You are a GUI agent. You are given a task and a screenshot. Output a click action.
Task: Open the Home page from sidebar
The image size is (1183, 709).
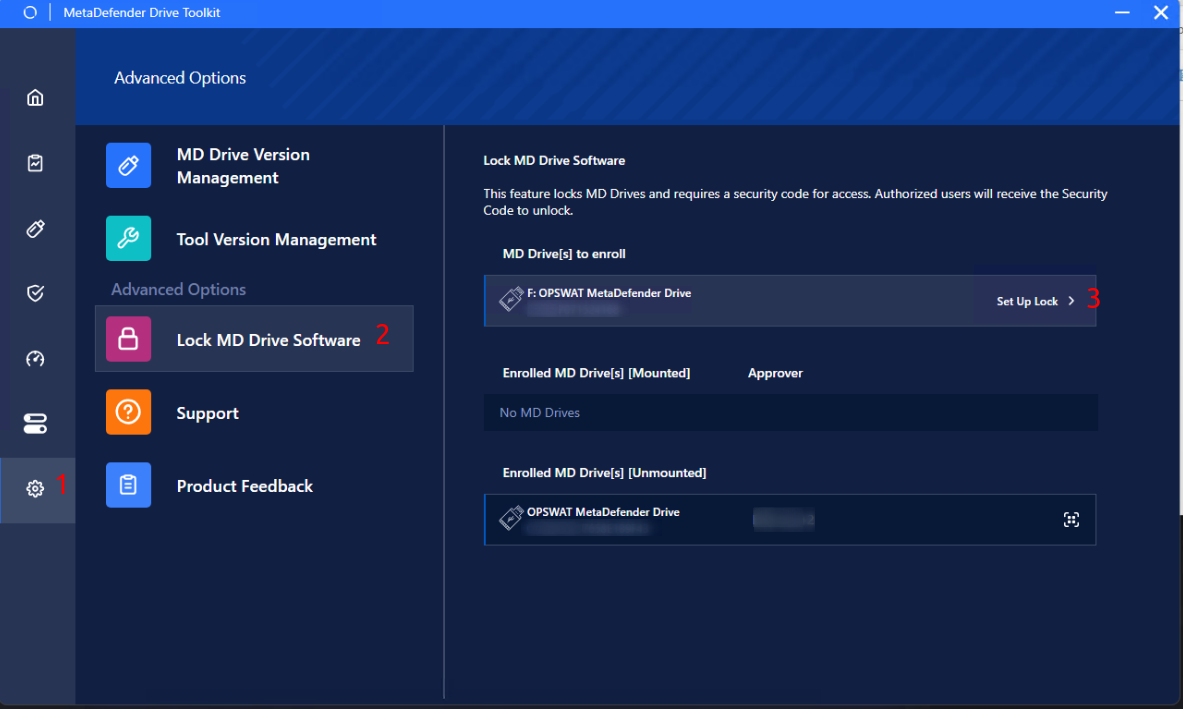coord(35,97)
